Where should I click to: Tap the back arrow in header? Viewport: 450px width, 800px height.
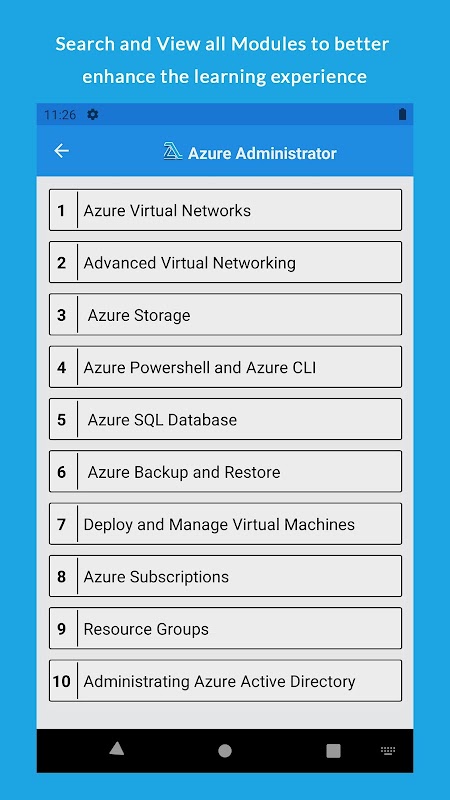[62, 151]
